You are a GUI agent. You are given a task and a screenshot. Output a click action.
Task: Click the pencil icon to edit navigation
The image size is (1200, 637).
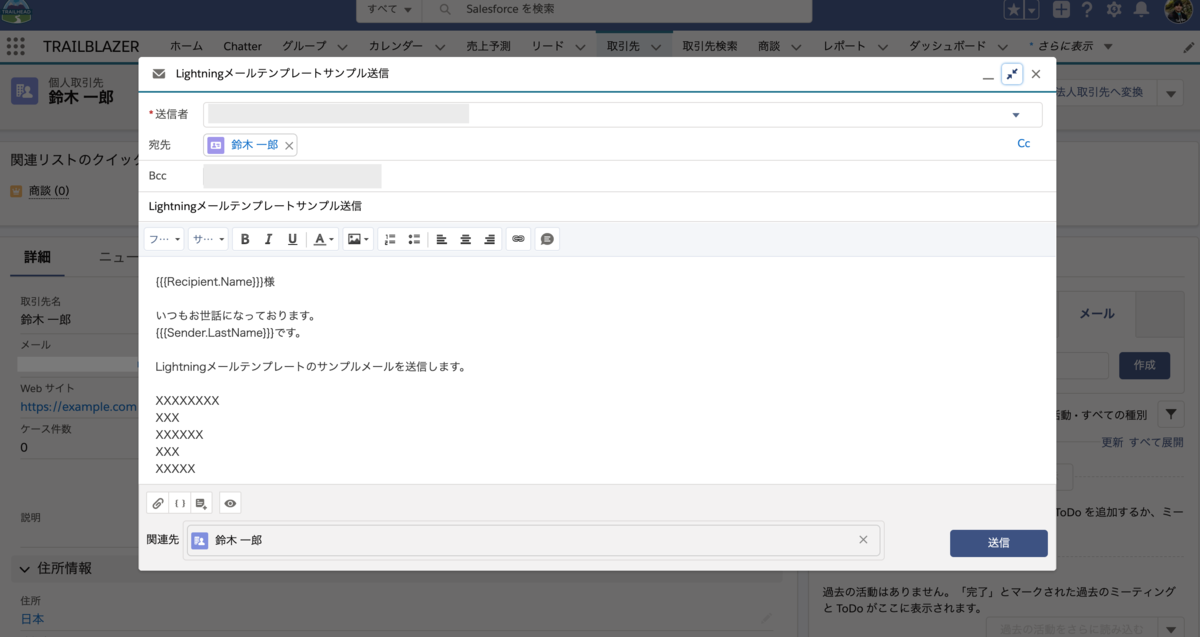click(1188, 47)
